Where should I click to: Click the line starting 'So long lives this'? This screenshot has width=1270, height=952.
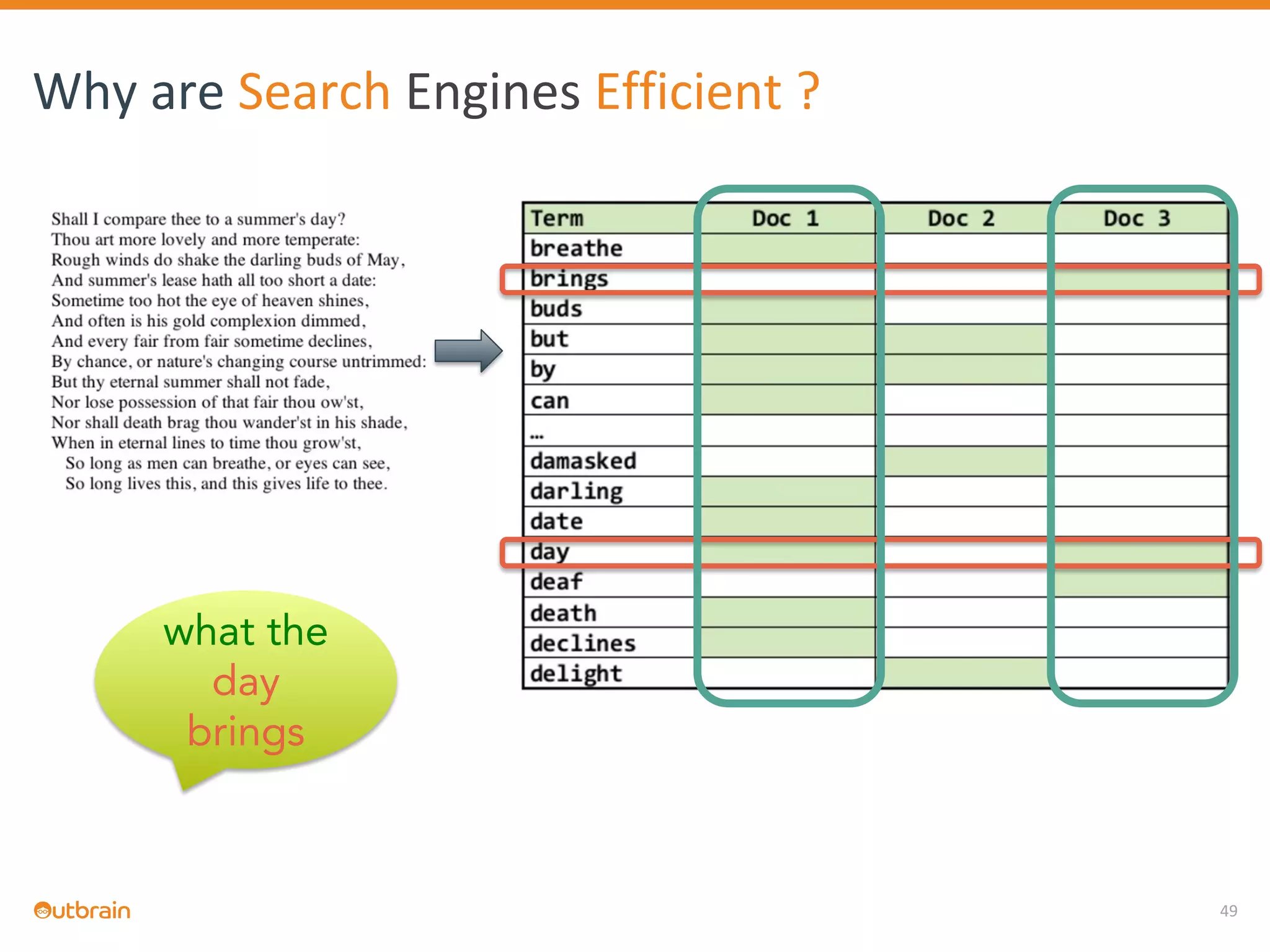226,484
